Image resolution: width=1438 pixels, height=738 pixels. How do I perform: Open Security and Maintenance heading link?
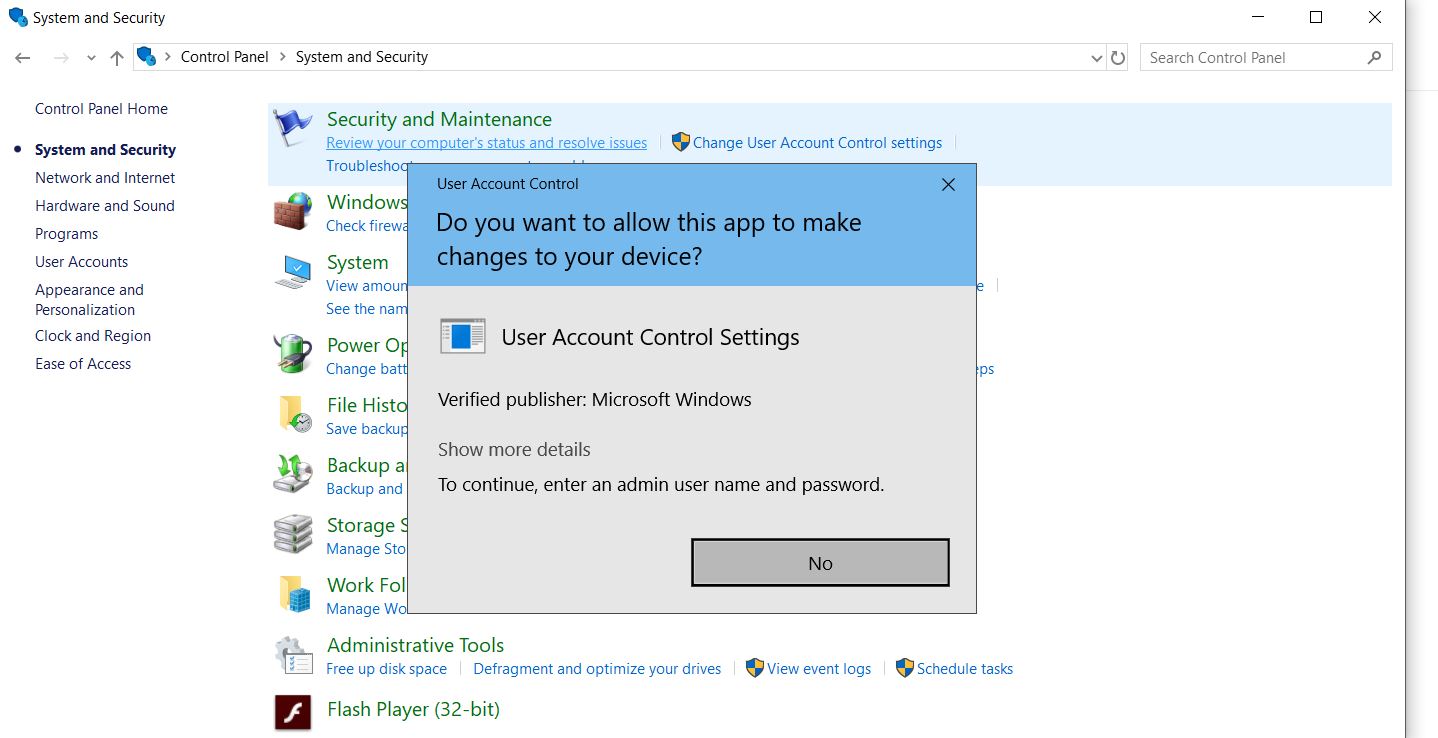click(x=439, y=119)
